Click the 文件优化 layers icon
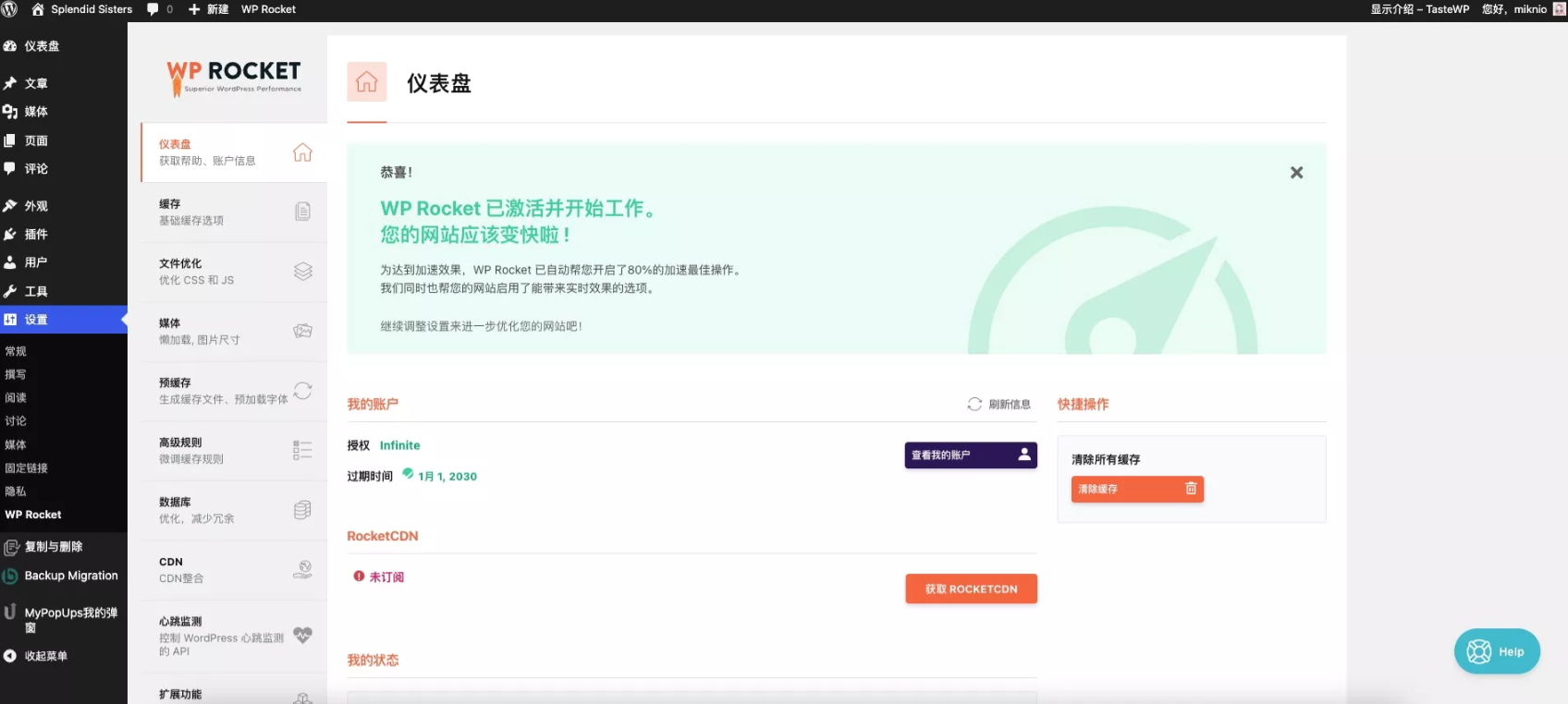Viewport: 1568px width, 704px height. (x=302, y=271)
